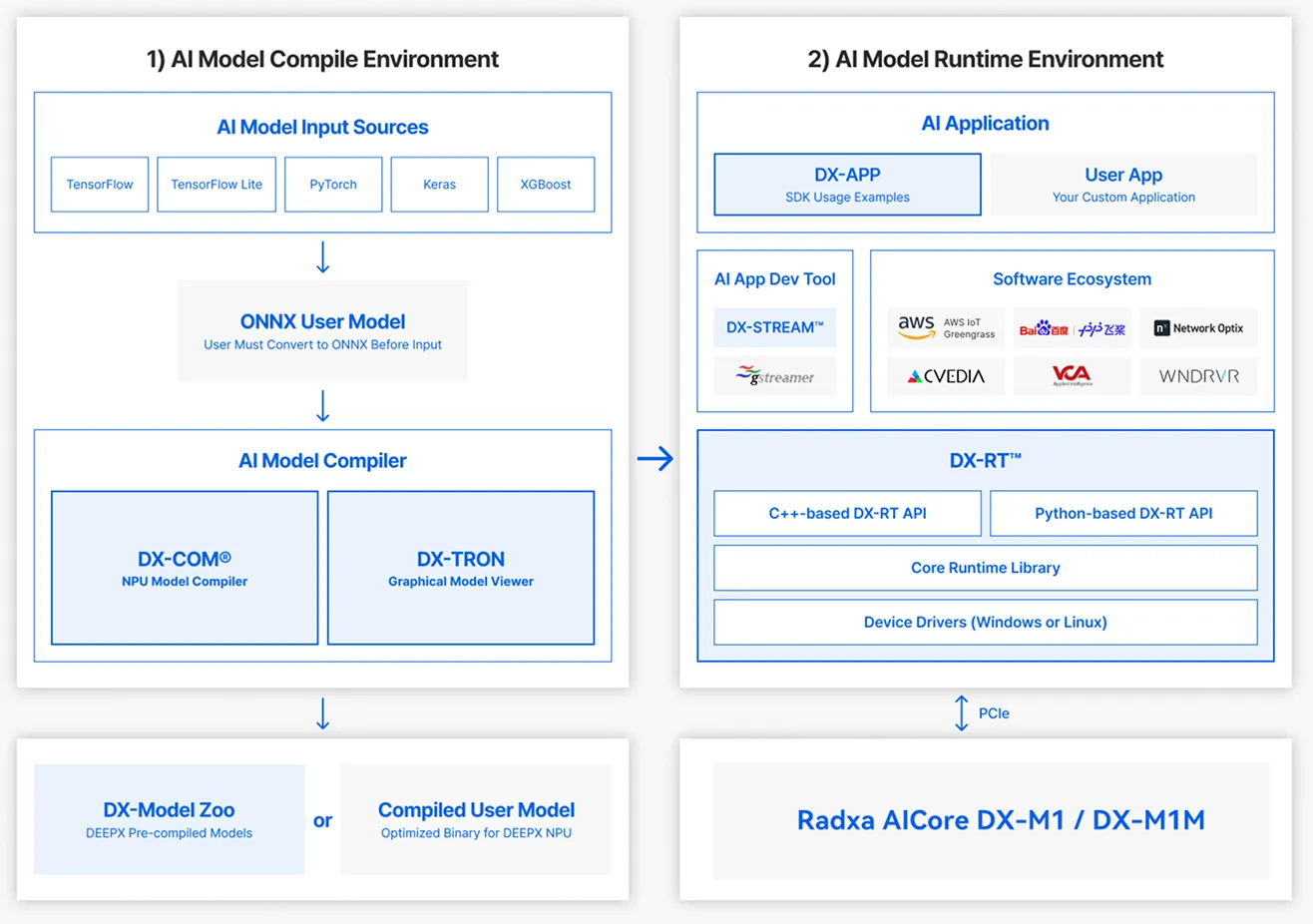Screen dimensions: 1313x924
Task: Click the ONNX User Model block
Action: pyautogui.click(x=322, y=331)
